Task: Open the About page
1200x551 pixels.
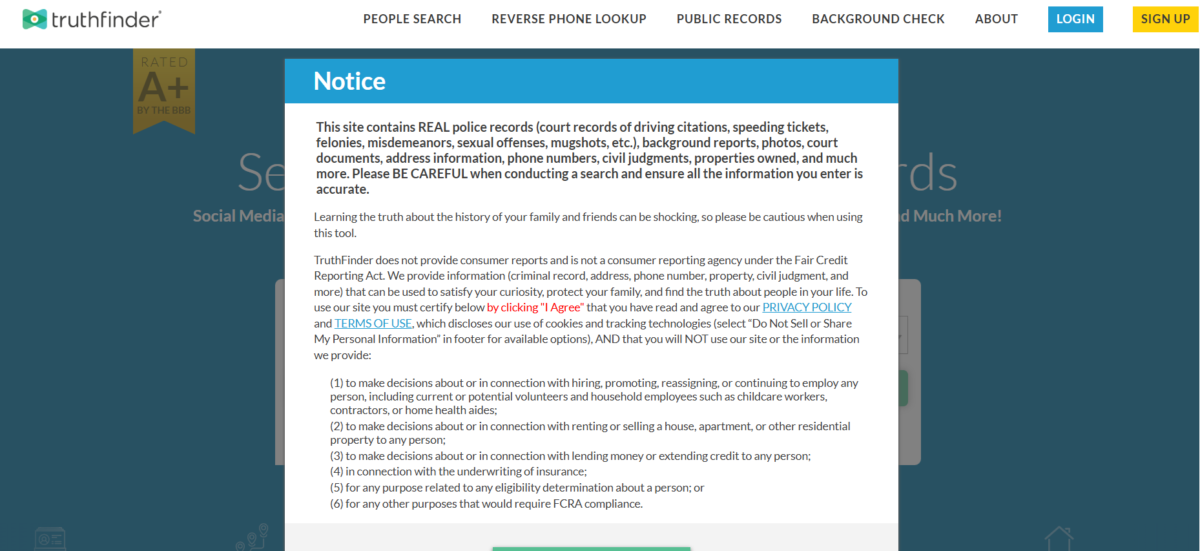Action: coord(996,19)
